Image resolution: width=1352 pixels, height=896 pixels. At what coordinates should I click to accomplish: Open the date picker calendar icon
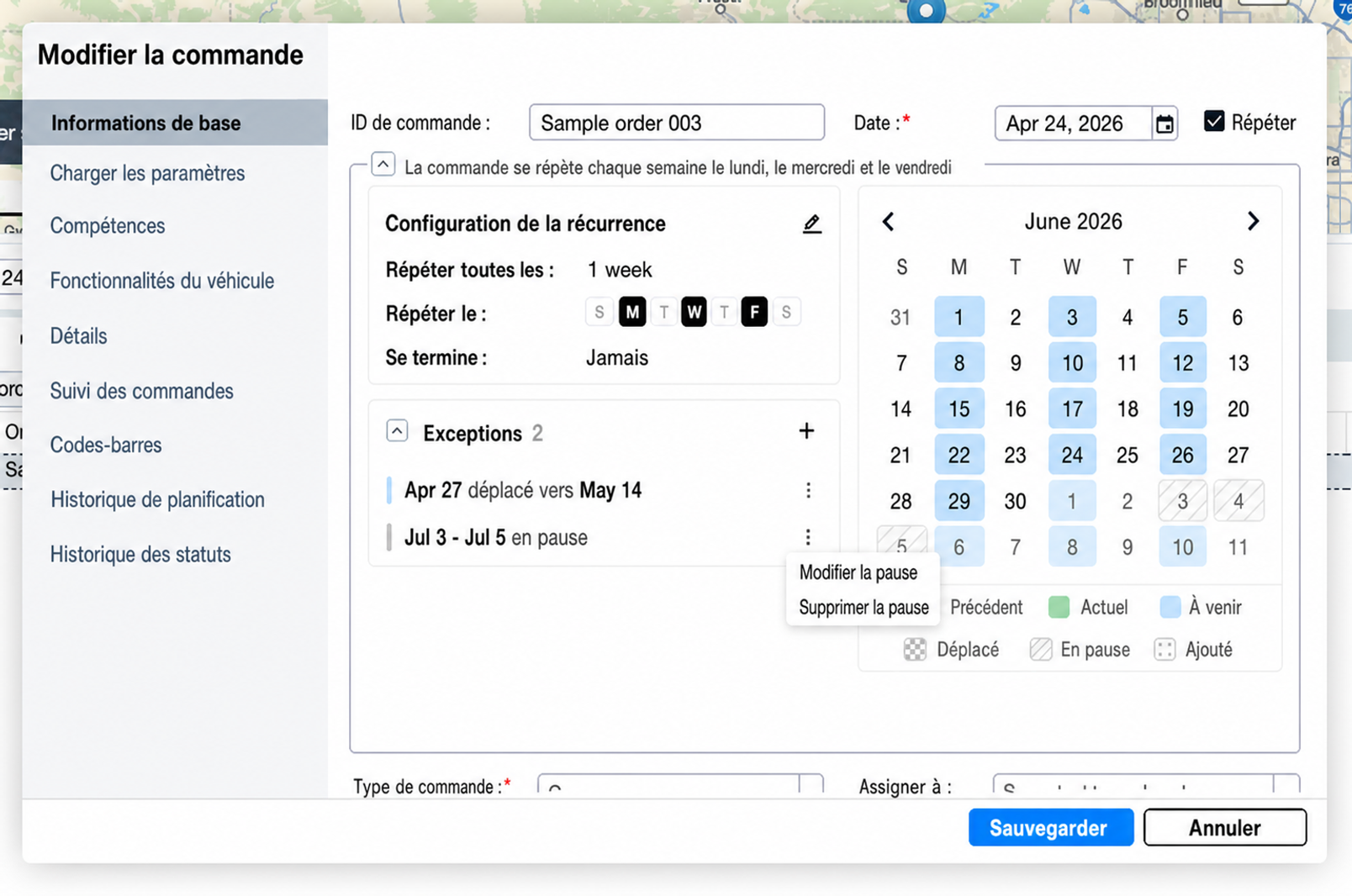(1165, 124)
